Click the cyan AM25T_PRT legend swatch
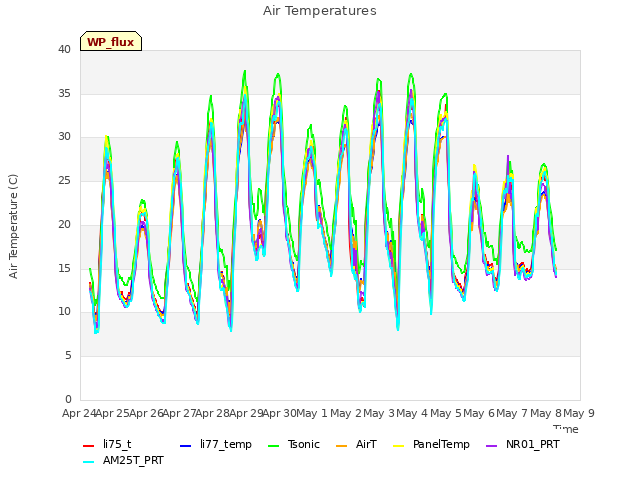This screenshot has width=640, height=480. (89, 462)
